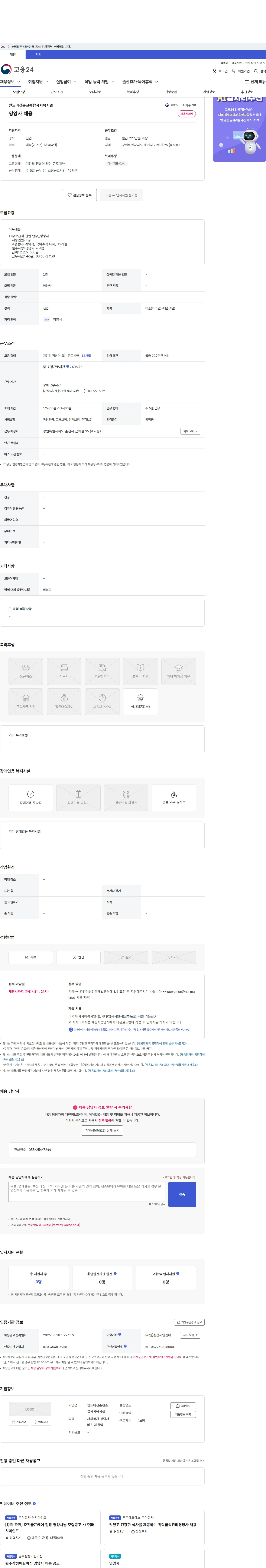
Task: Click the 고용24 입사지원 불가능 button
Action: click(x=121, y=195)
